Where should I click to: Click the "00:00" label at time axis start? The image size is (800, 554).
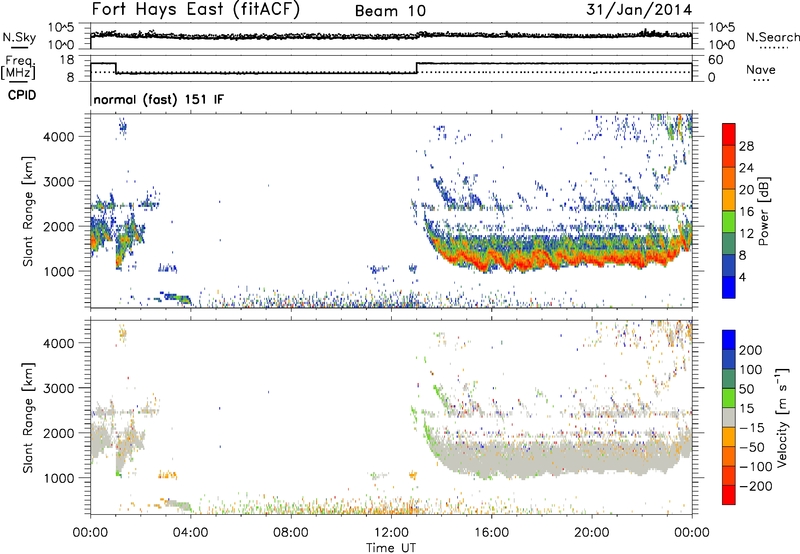[90, 533]
